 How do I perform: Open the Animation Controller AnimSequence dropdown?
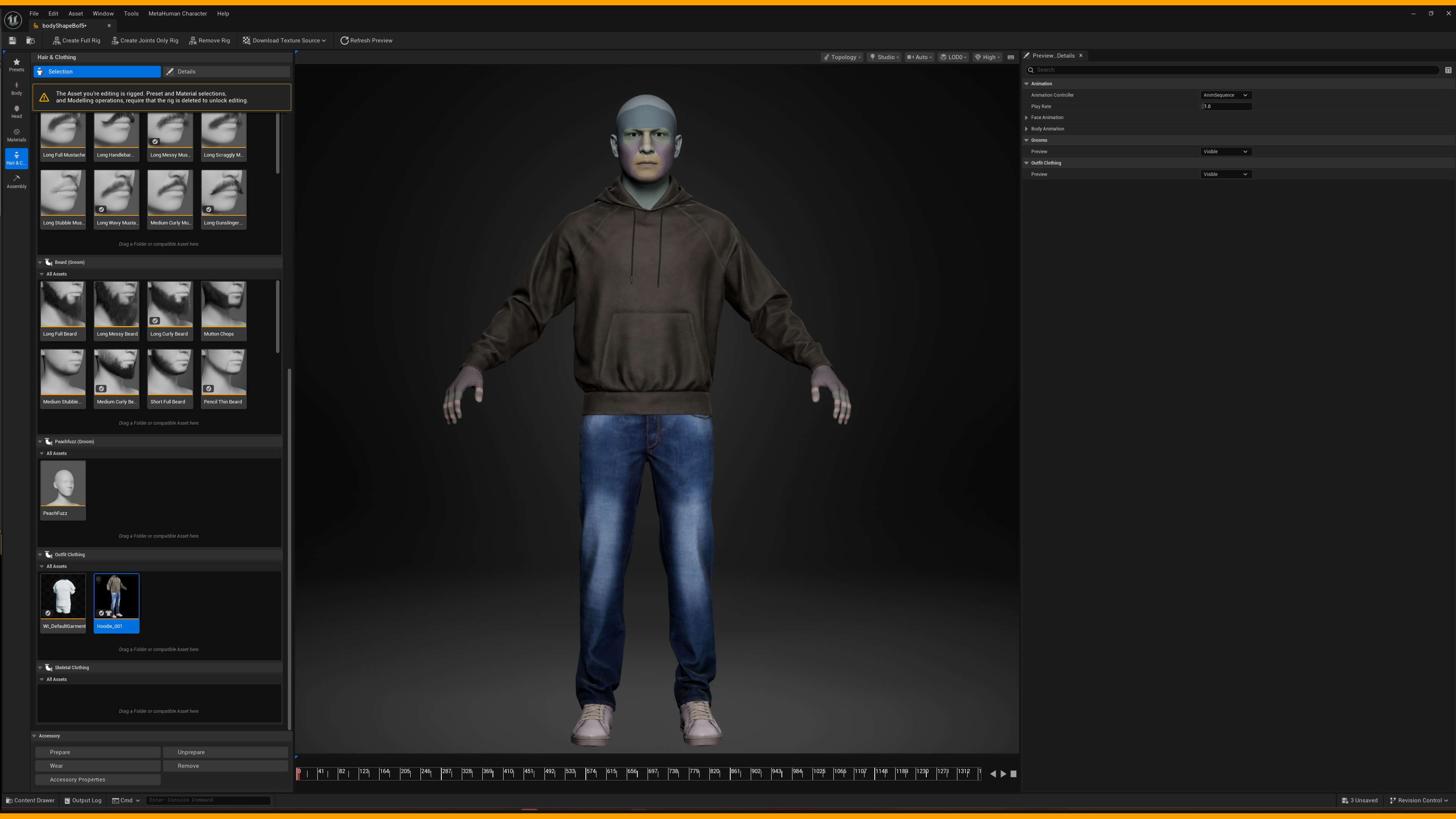point(1225,95)
